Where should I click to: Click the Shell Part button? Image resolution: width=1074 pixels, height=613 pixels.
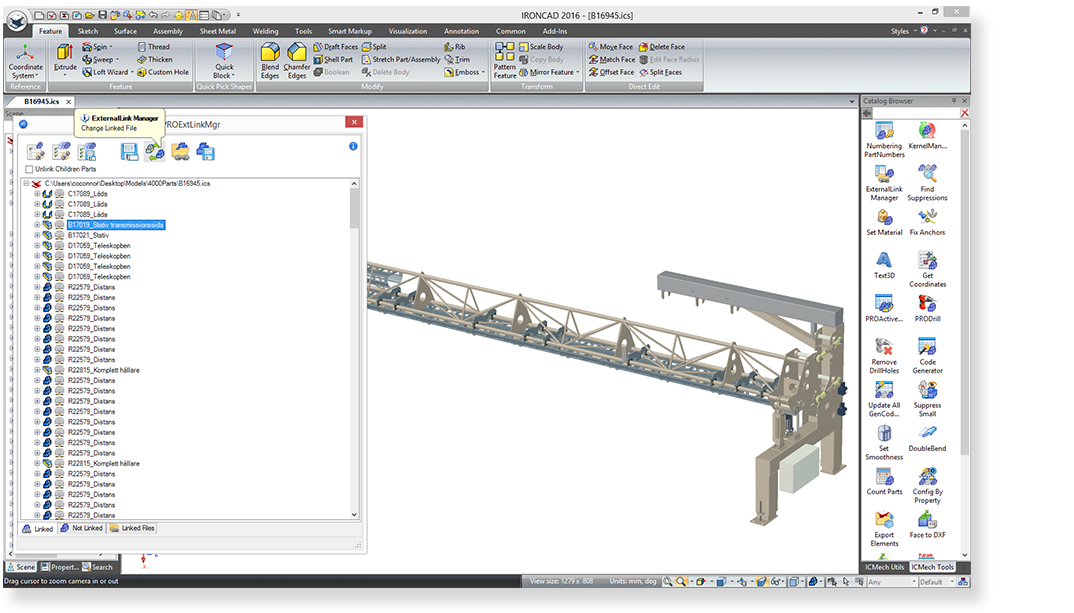coord(333,60)
